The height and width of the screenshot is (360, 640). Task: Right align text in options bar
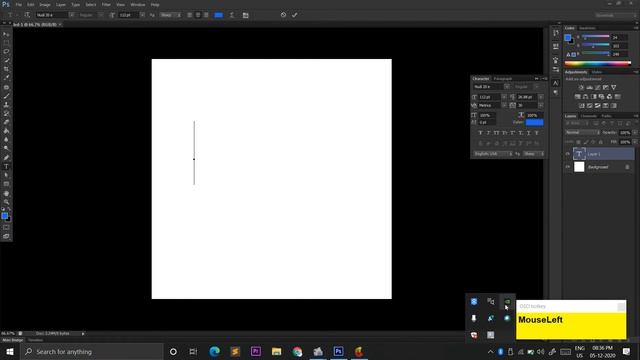(206, 15)
